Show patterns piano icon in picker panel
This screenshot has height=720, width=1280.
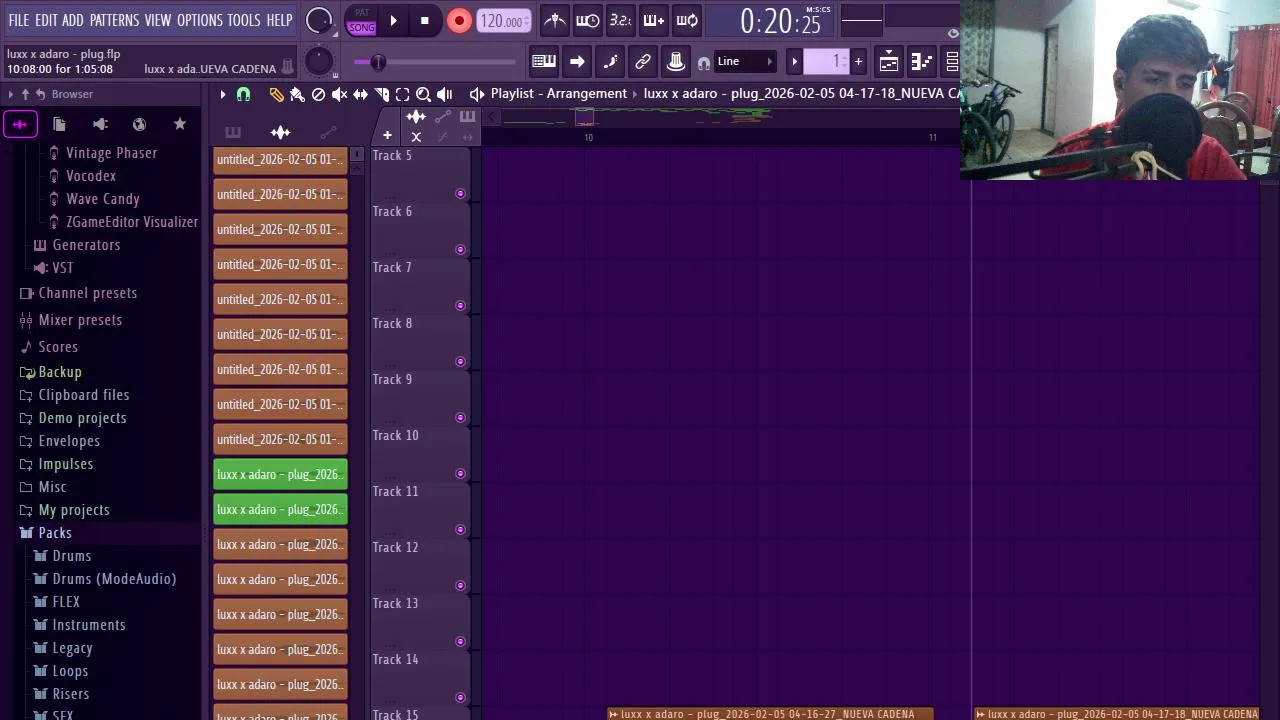click(x=233, y=132)
